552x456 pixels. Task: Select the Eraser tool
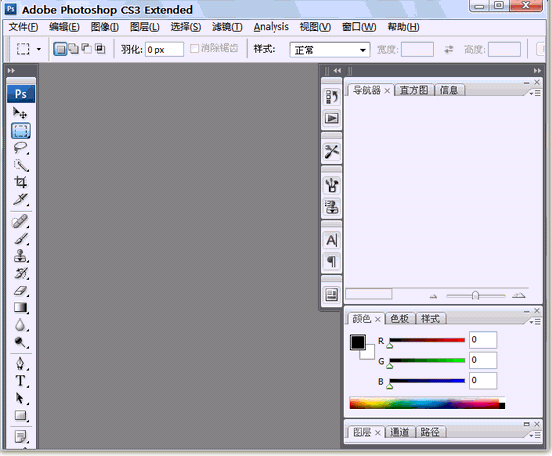[20, 291]
